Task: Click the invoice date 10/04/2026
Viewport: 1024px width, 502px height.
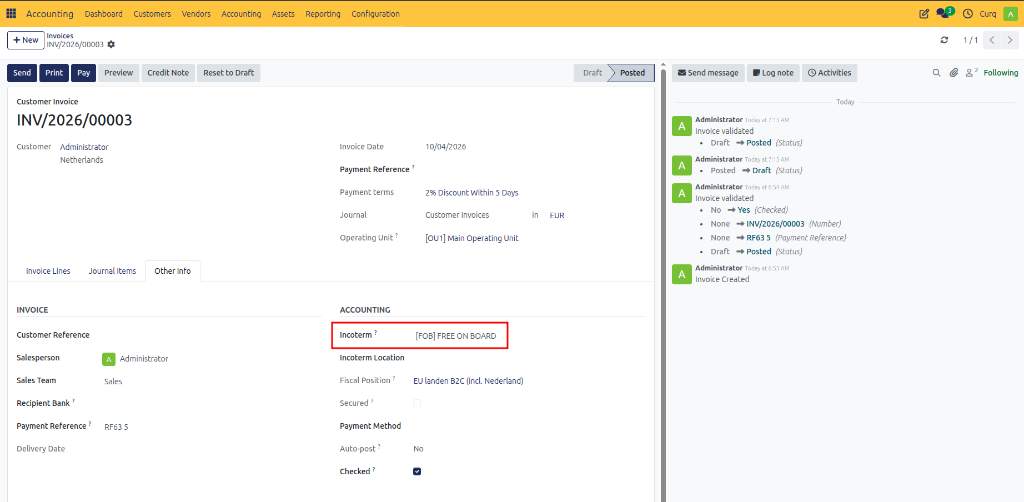Action: tap(445, 147)
